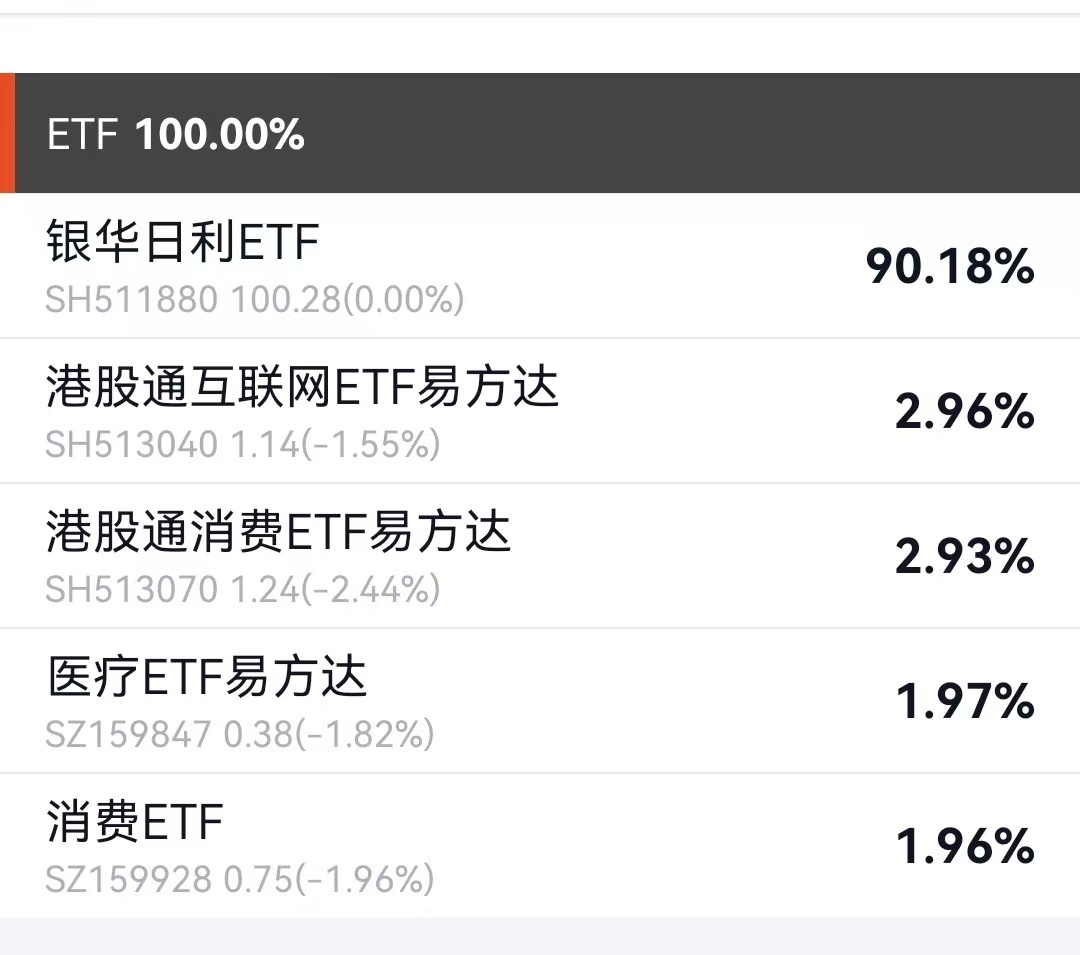Click the ETF category header label
This screenshot has width=1080, height=955.
83,134
